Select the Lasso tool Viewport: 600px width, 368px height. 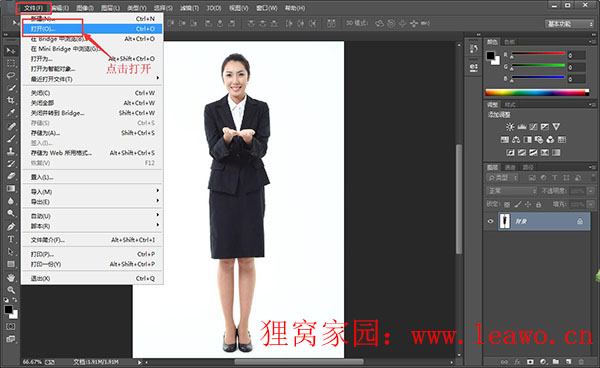[11, 75]
